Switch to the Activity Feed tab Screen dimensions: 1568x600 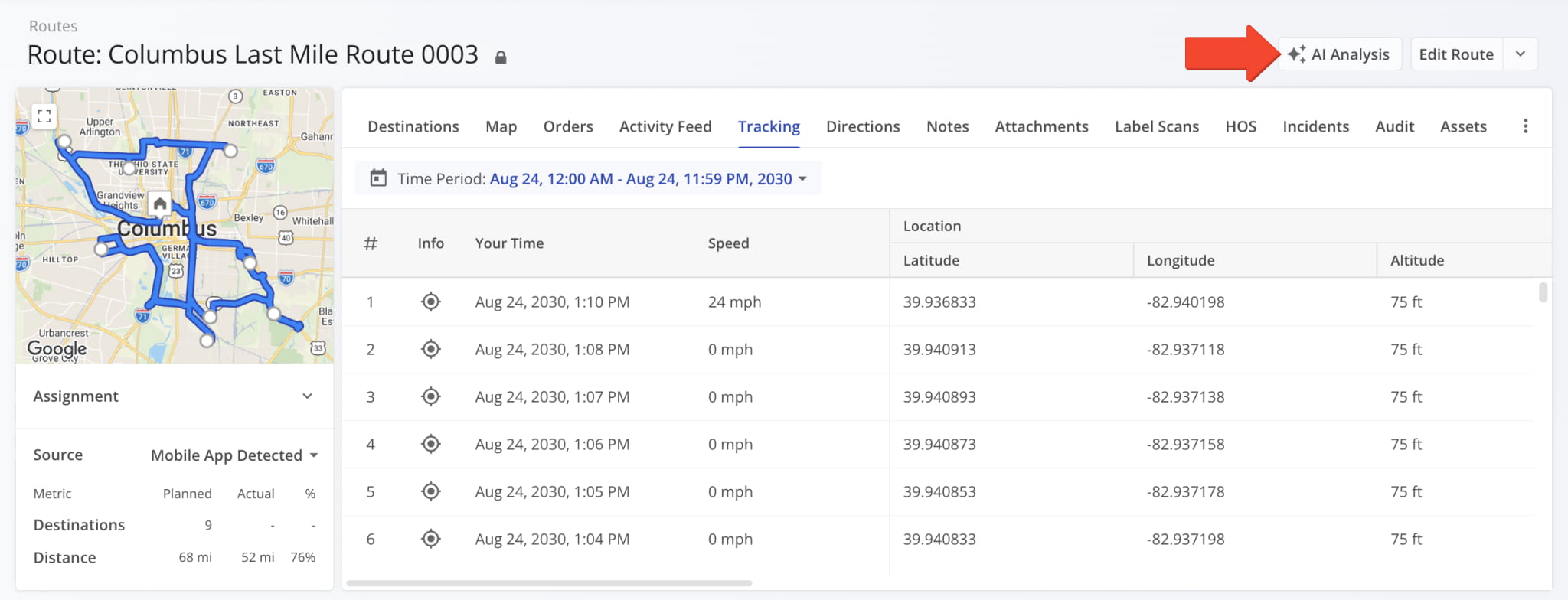click(665, 126)
